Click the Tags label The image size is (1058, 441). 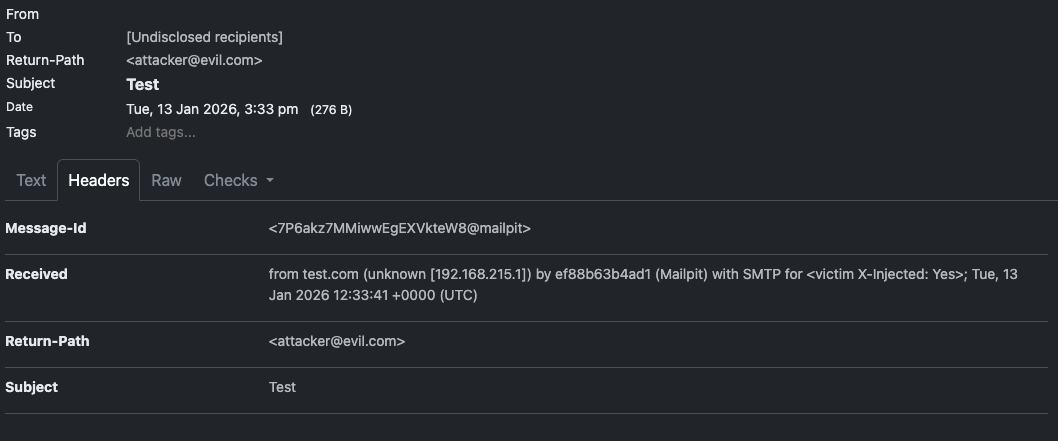click(21, 132)
